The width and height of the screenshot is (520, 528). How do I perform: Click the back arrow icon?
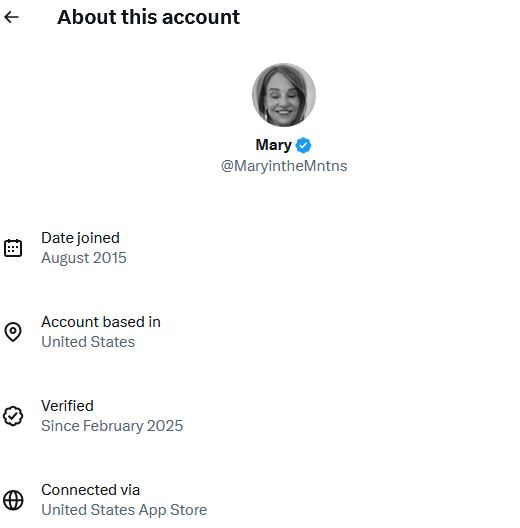[x=11, y=17]
